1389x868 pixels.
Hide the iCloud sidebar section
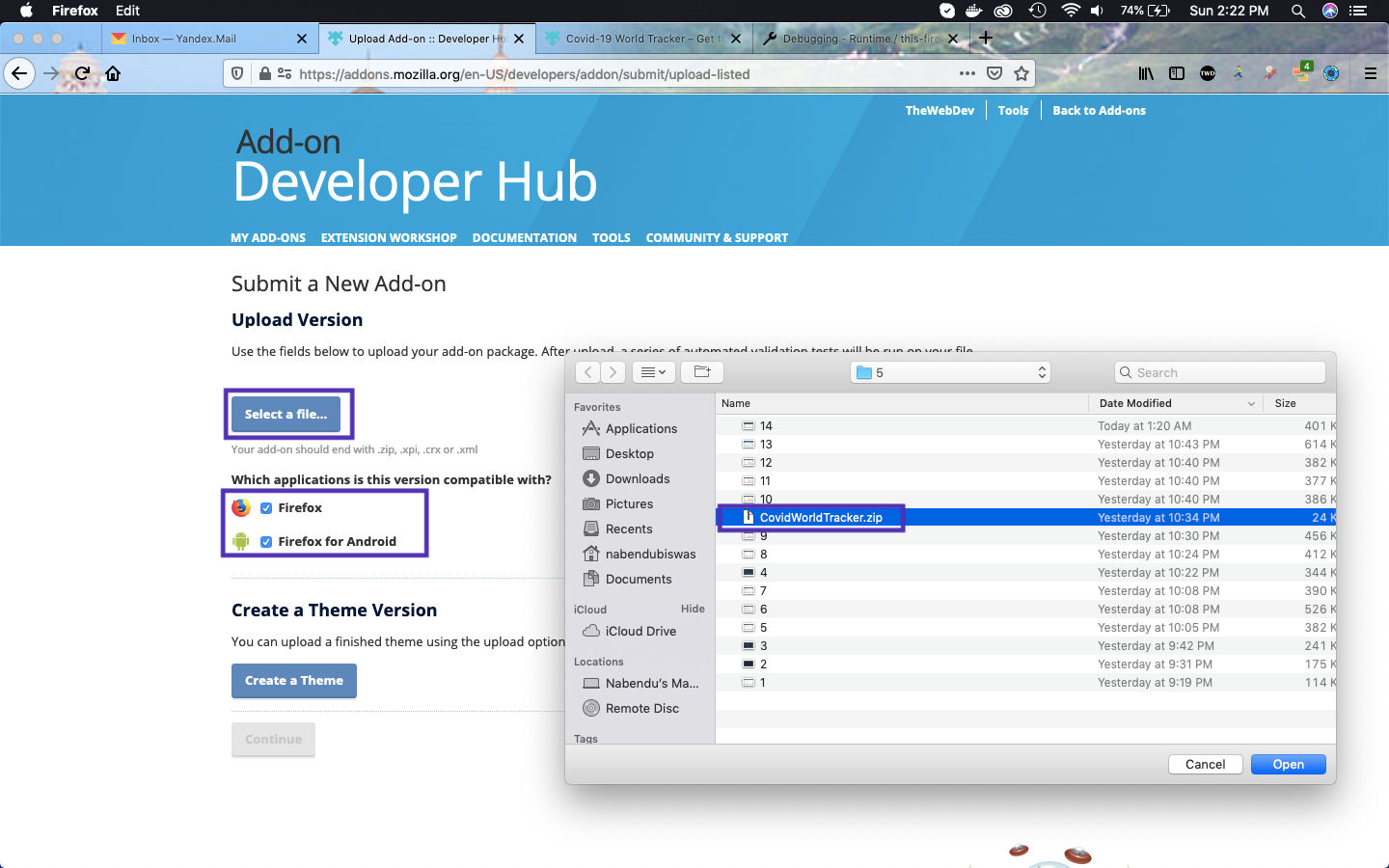click(693, 609)
